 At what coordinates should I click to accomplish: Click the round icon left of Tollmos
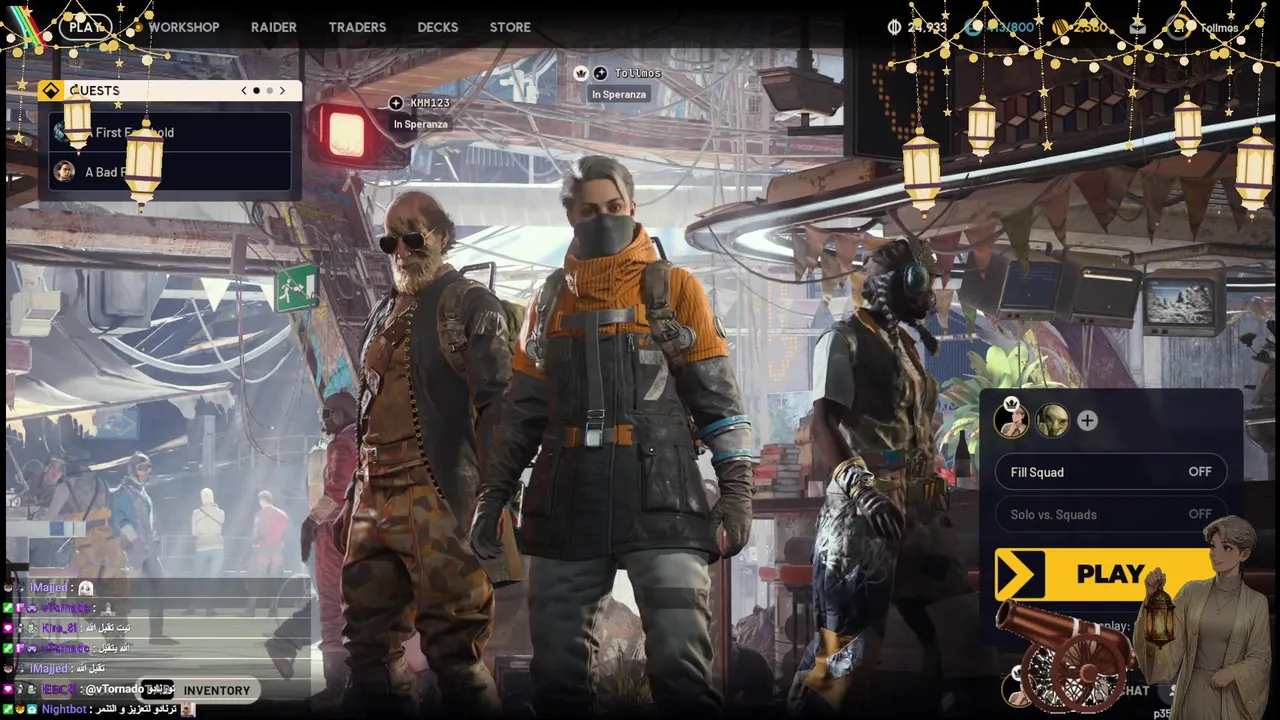click(600, 73)
